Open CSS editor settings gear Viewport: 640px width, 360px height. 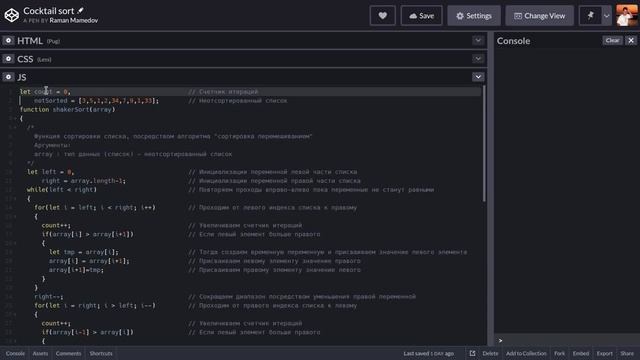[8, 59]
